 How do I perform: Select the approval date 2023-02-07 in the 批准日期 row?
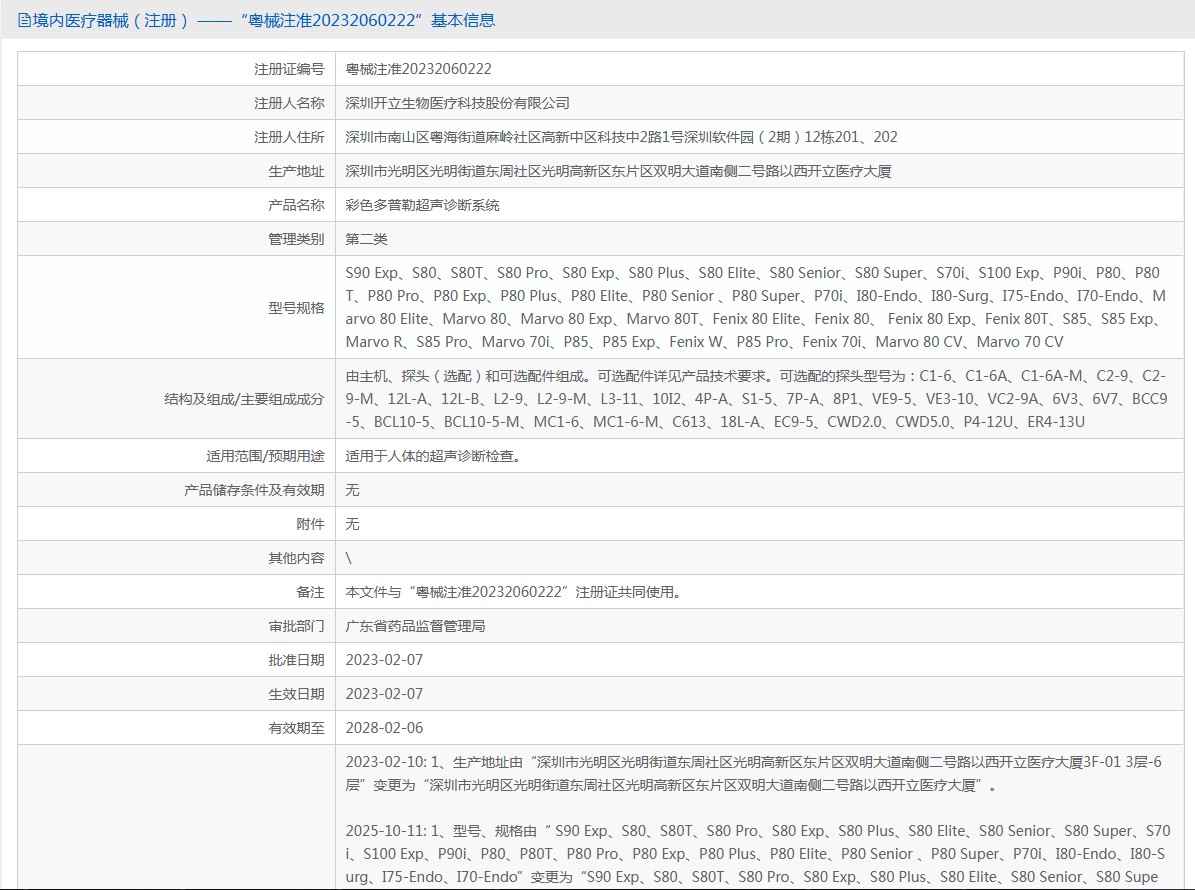click(384, 660)
